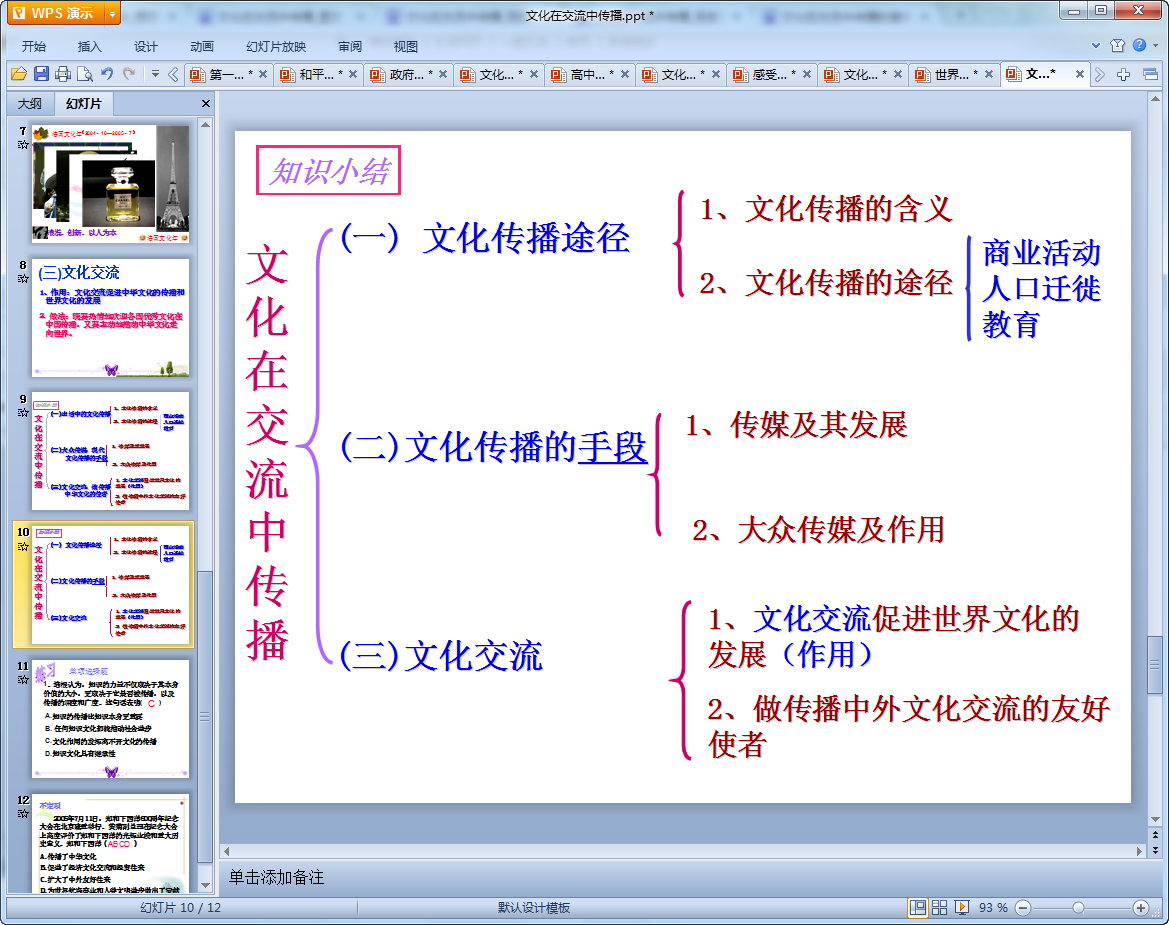
Task: Go to previous slide with double-up arrow
Action: click(1156, 835)
